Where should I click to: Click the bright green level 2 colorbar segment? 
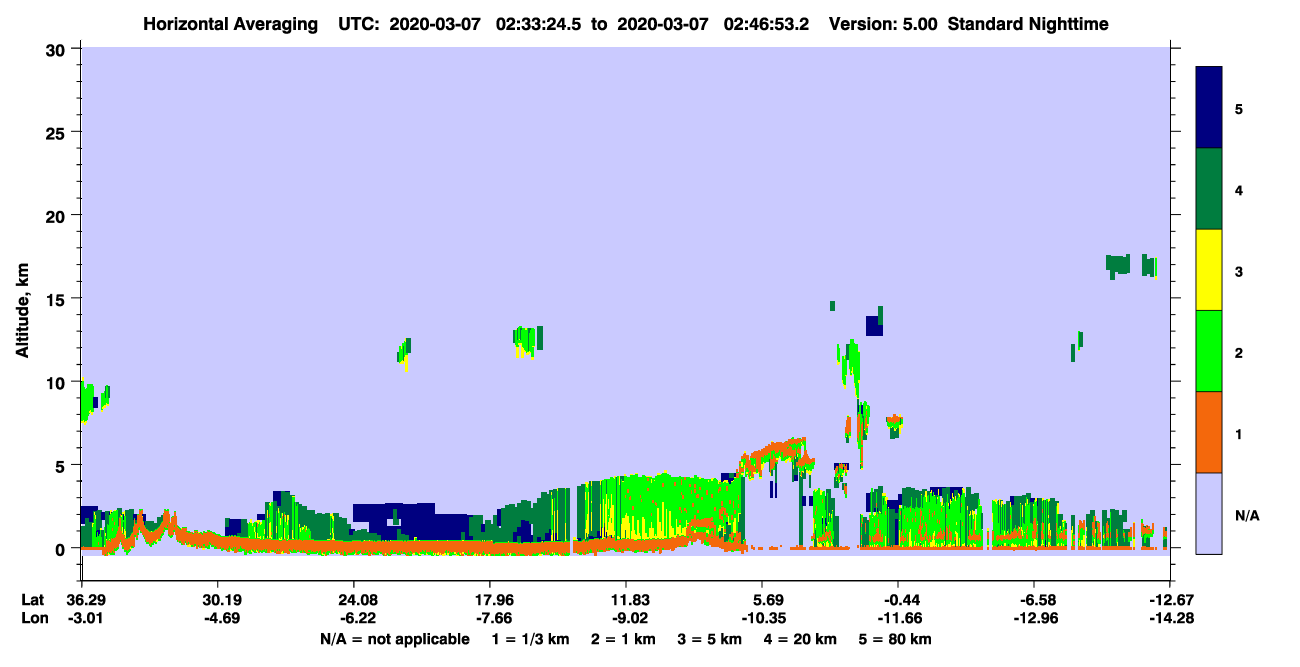point(1209,351)
